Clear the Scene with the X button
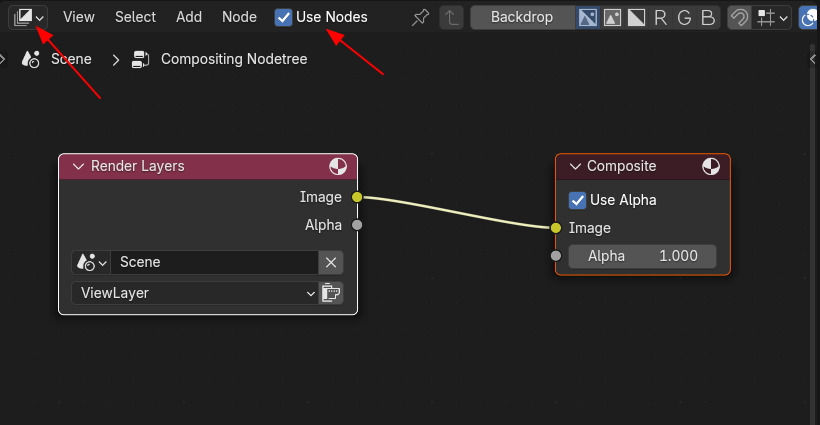820x425 pixels. click(x=331, y=262)
